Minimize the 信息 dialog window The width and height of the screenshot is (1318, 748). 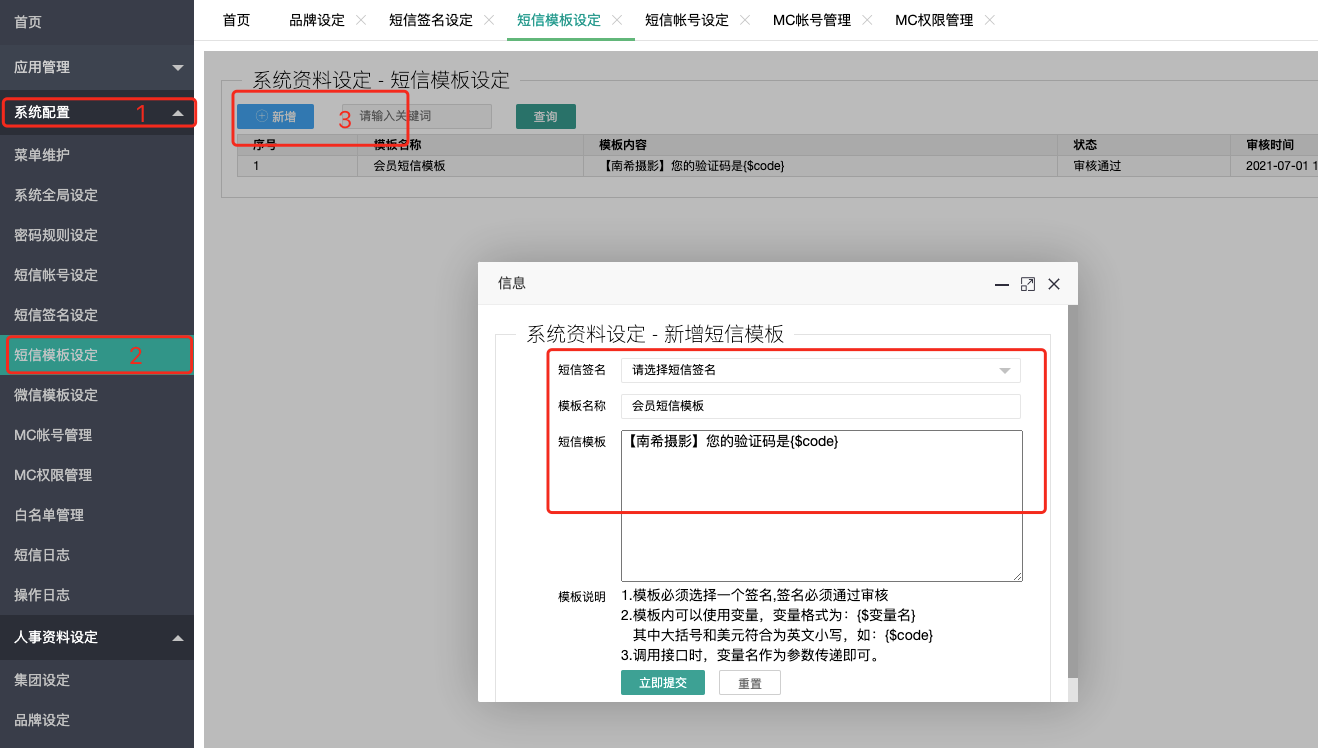[x=1001, y=284]
